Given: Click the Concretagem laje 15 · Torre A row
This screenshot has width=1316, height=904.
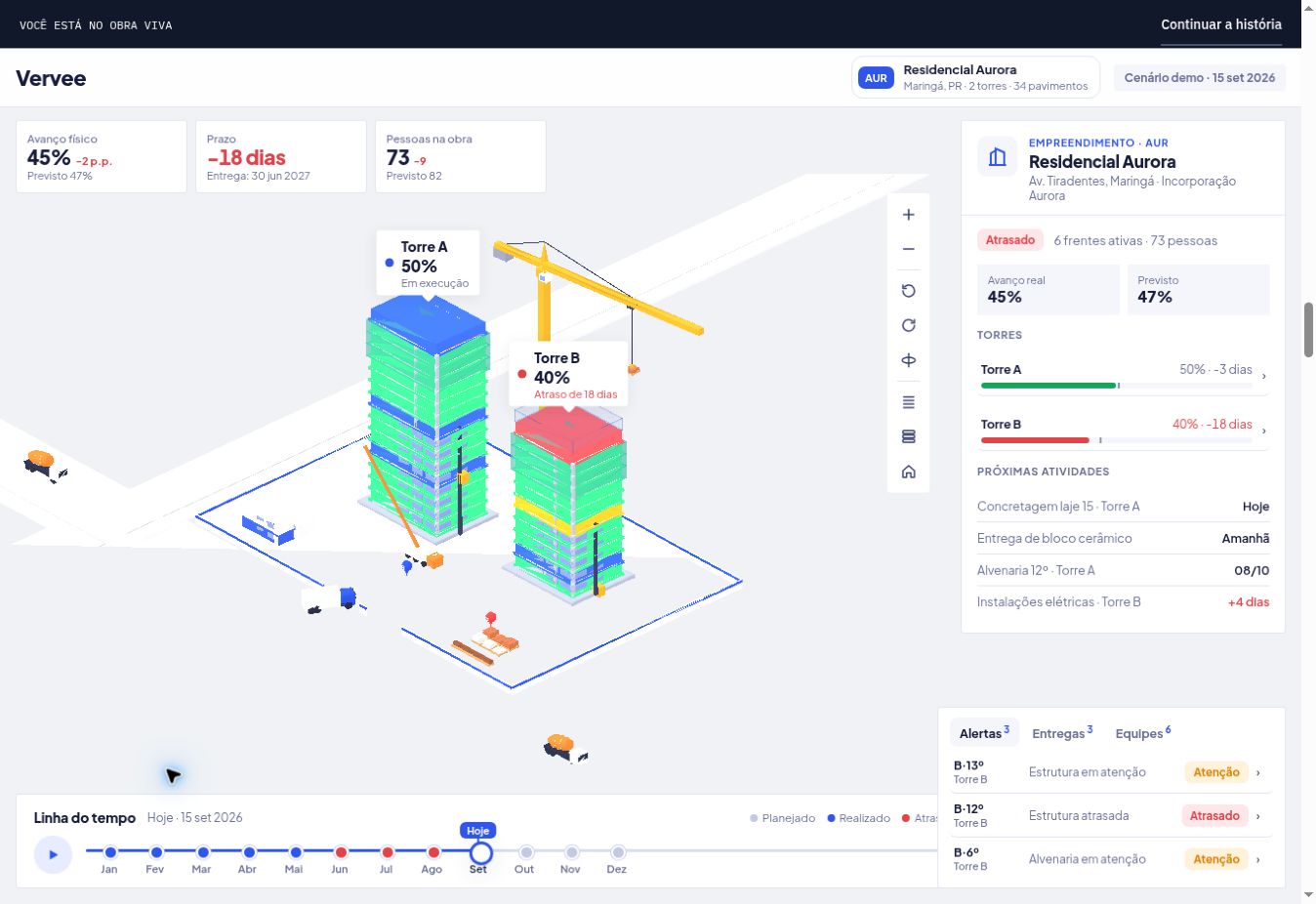Looking at the screenshot, I should [1123, 507].
